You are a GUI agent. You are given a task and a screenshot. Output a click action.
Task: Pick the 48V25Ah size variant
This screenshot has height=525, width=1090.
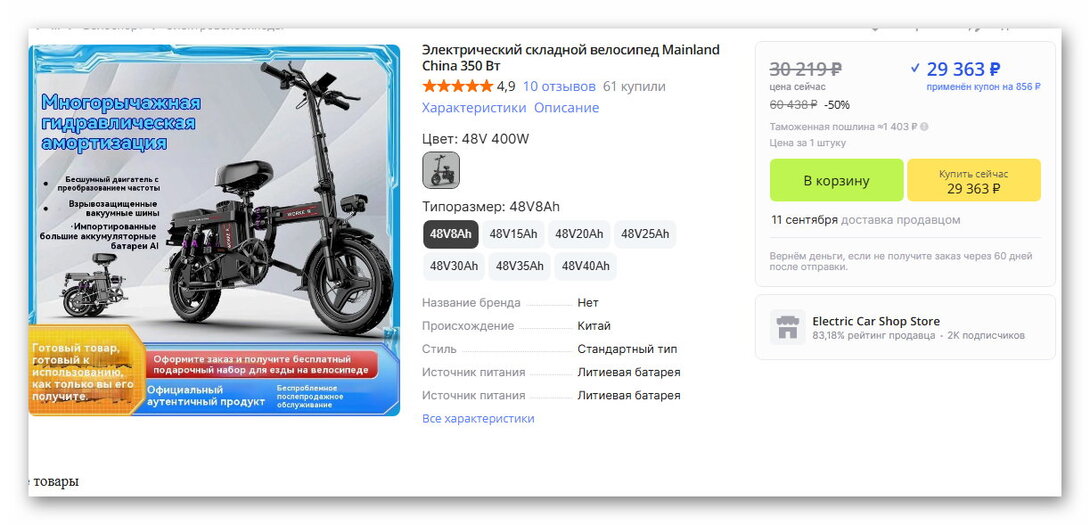pyautogui.click(x=645, y=234)
